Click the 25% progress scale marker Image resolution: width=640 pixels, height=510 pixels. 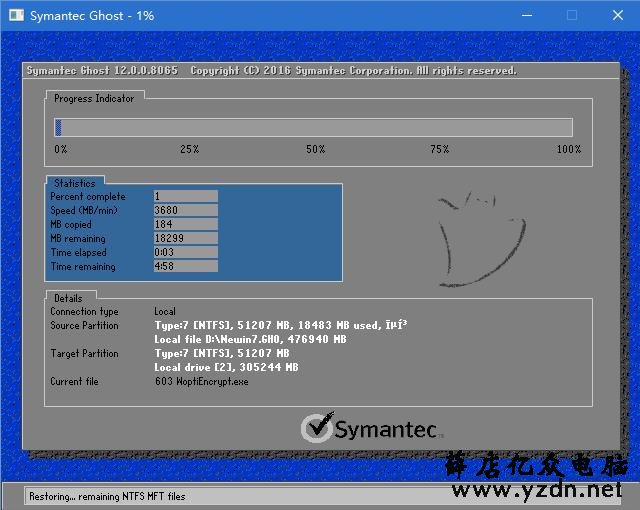point(189,149)
